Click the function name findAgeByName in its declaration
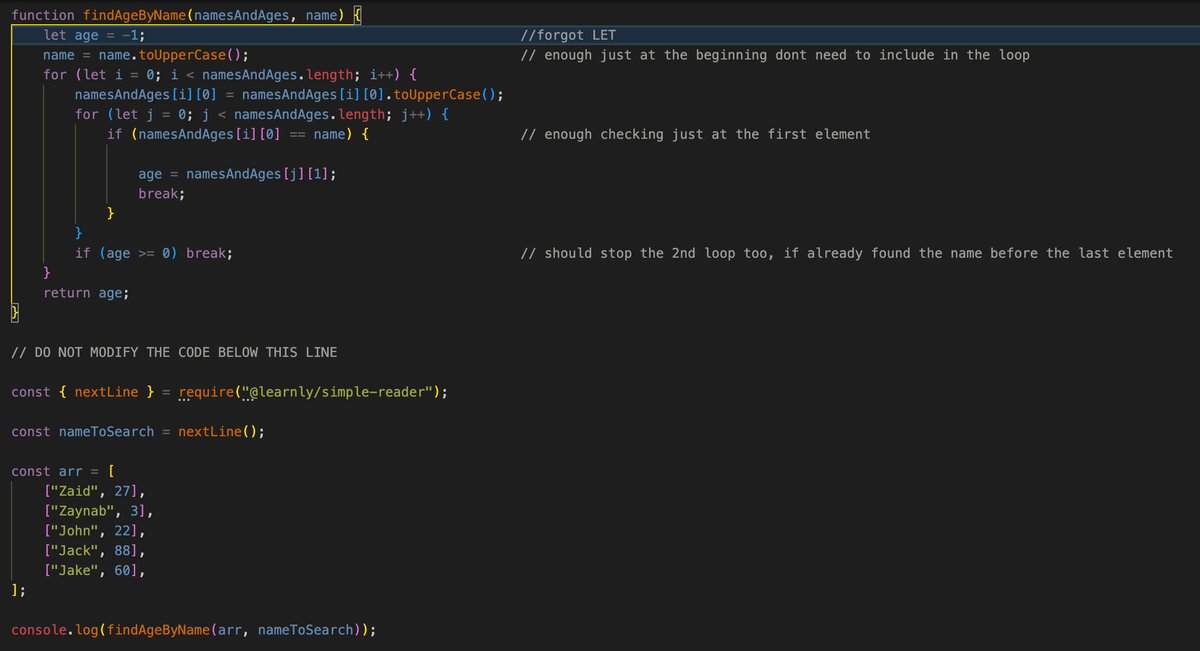The image size is (1200, 651). coord(135,15)
